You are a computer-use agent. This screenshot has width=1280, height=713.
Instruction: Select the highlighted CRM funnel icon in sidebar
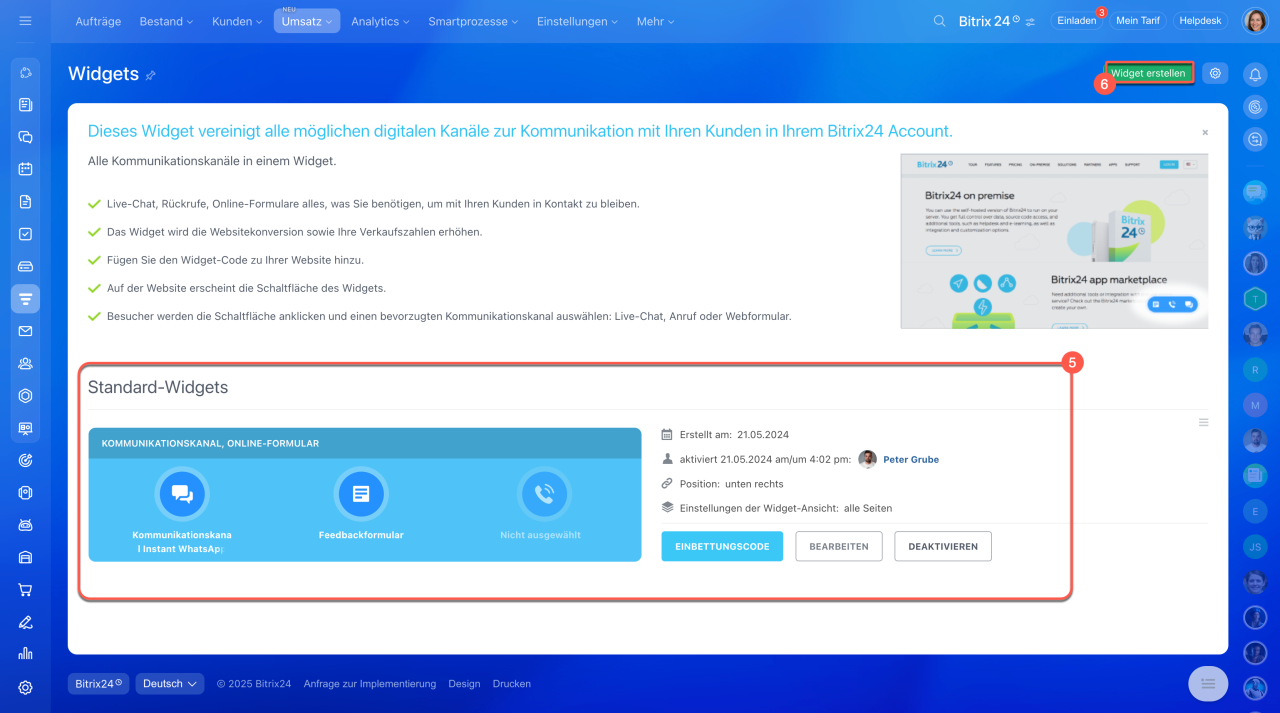(x=26, y=298)
